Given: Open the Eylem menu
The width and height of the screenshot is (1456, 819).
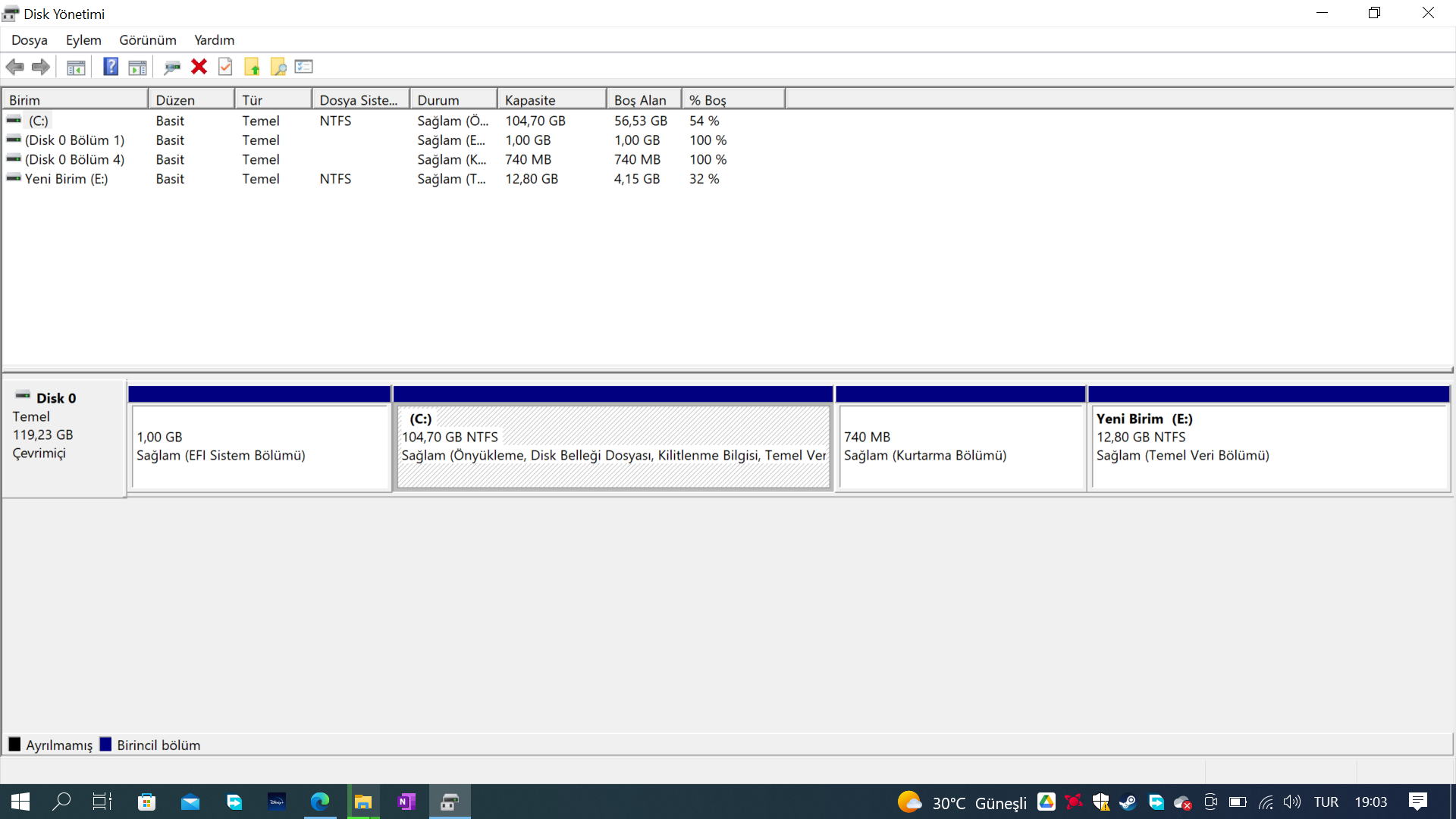Looking at the screenshot, I should [x=83, y=40].
